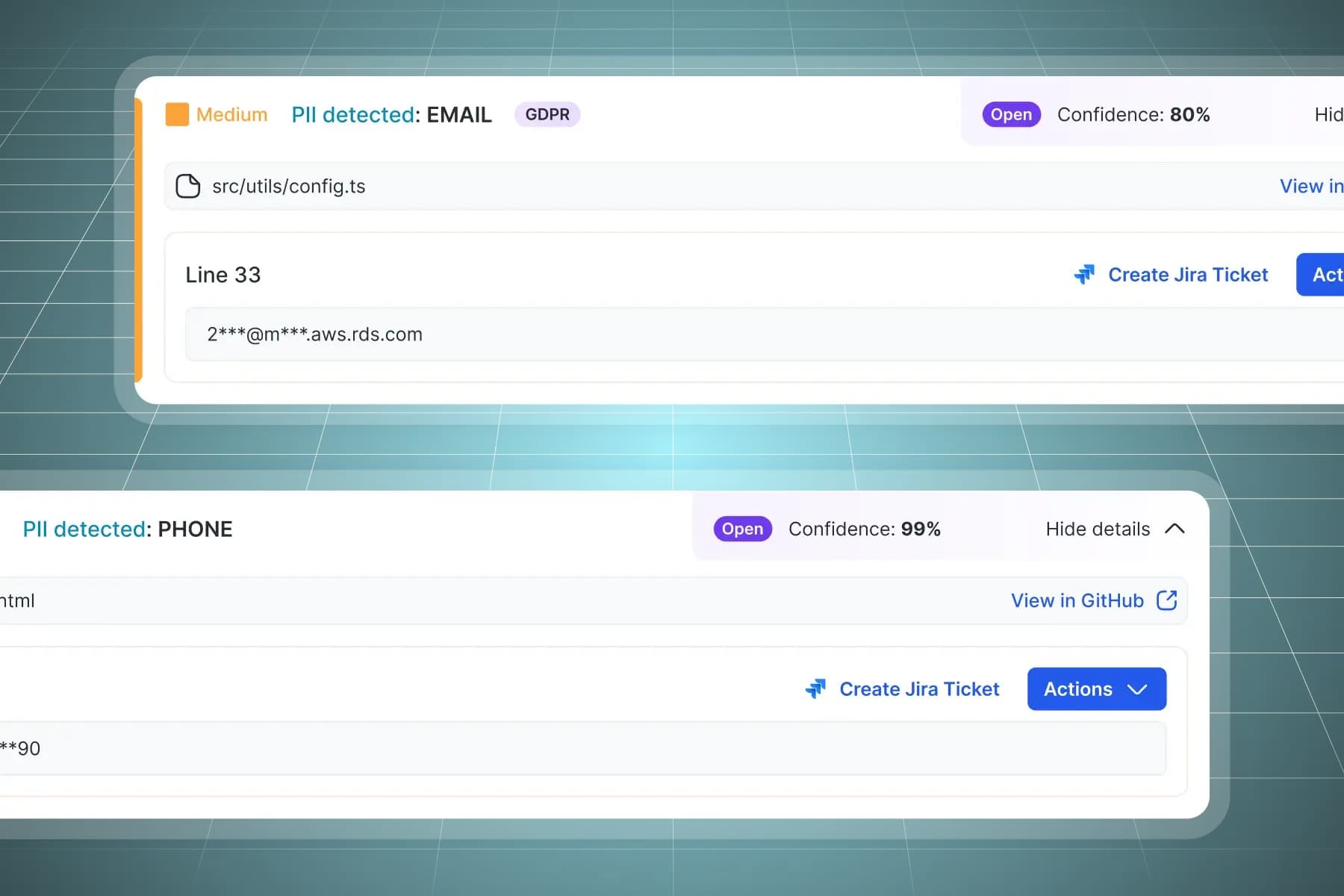Open the Actions dropdown in the PHONE card
1344x896 pixels.
pyautogui.click(x=1079, y=688)
